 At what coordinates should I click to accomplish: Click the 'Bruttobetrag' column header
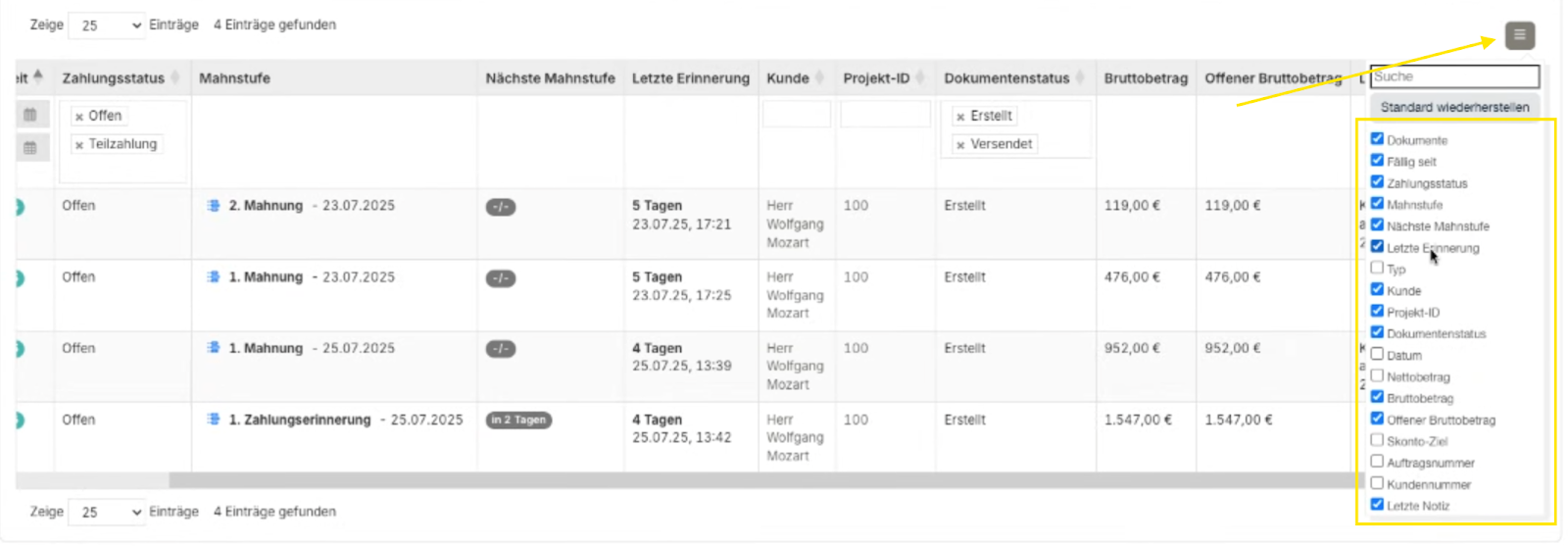(x=1145, y=78)
